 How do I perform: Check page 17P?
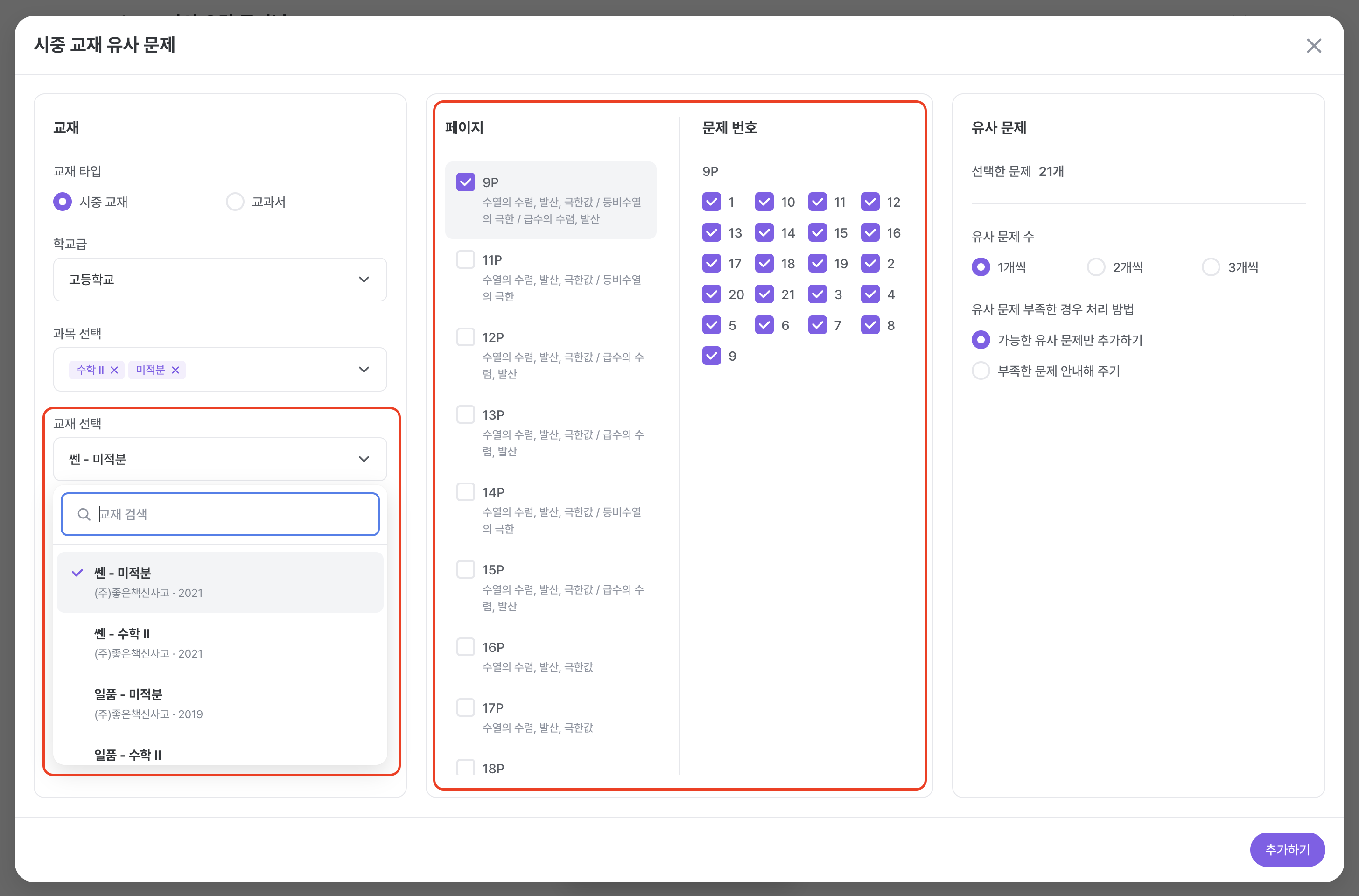coord(465,707)
